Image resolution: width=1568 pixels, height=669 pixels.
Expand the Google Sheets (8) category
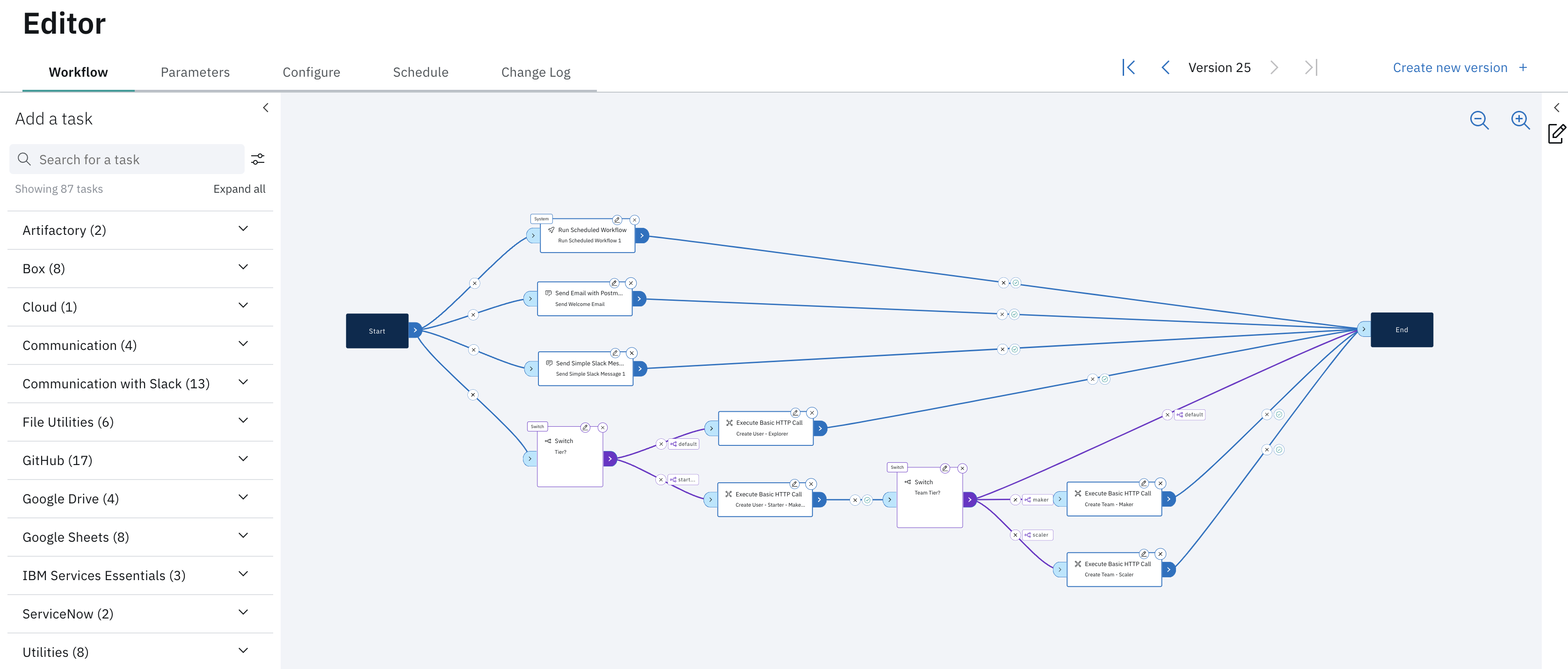click(x=140, y=537)
